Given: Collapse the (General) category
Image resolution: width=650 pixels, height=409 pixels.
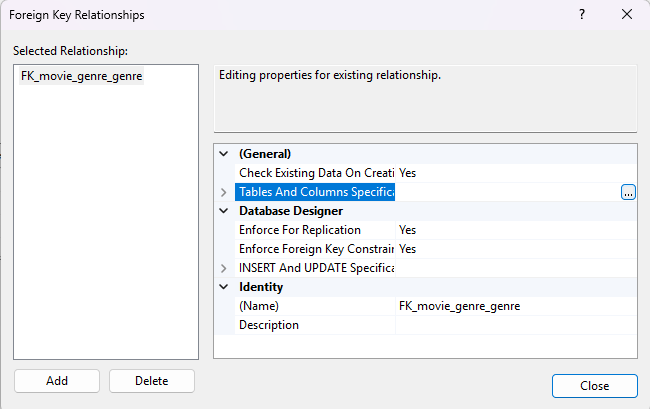Looking at the screenshot, I should coord(223,154).
